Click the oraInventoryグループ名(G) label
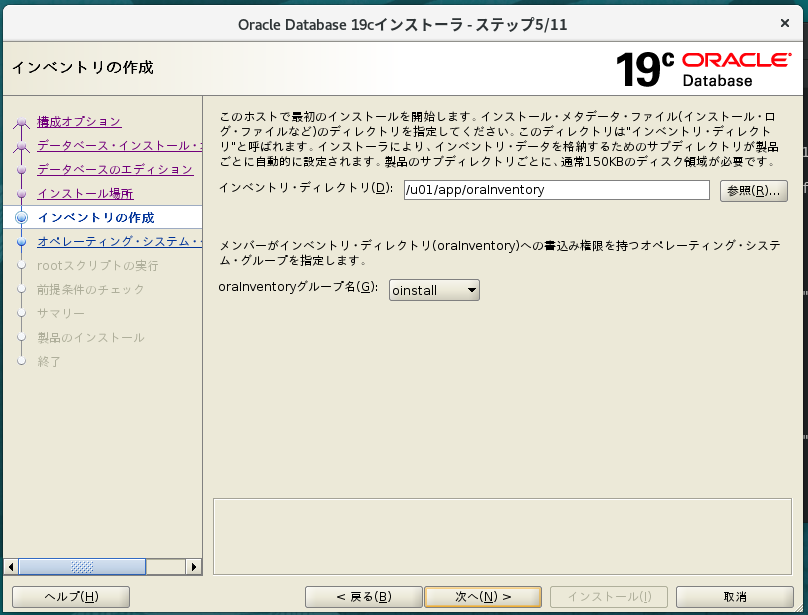The image size is (808, 615). [298, 287]
